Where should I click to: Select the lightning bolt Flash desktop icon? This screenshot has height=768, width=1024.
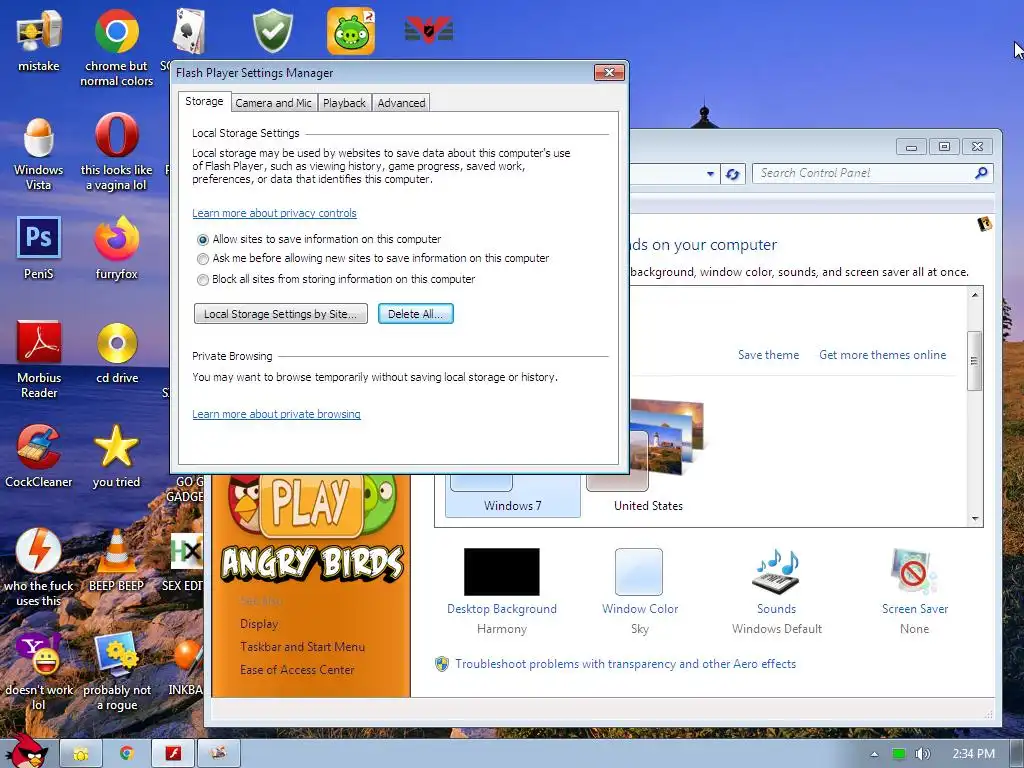[x=39, y=551]
